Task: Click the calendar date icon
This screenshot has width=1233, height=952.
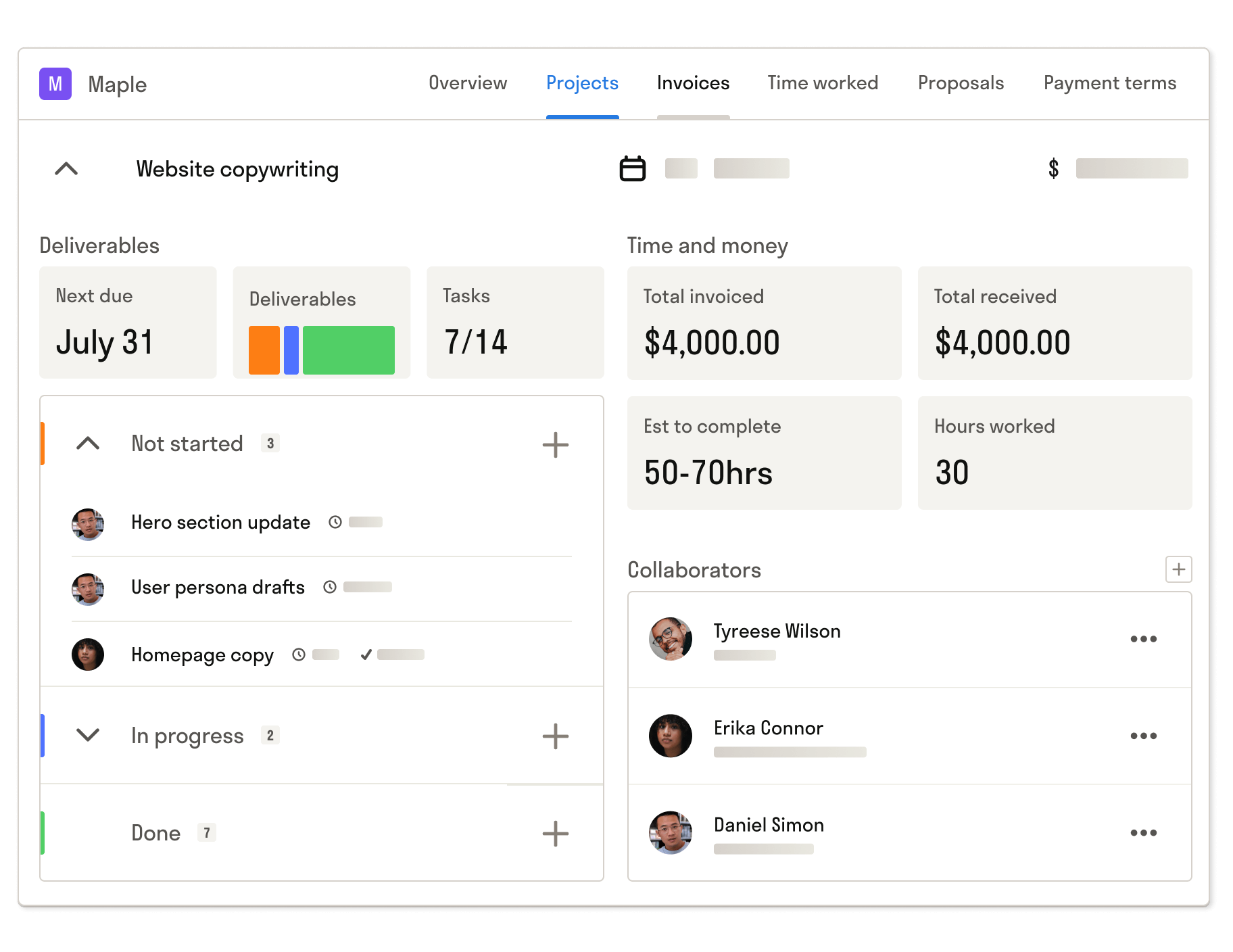Action: pyautogui.click(x=633, y=168)
